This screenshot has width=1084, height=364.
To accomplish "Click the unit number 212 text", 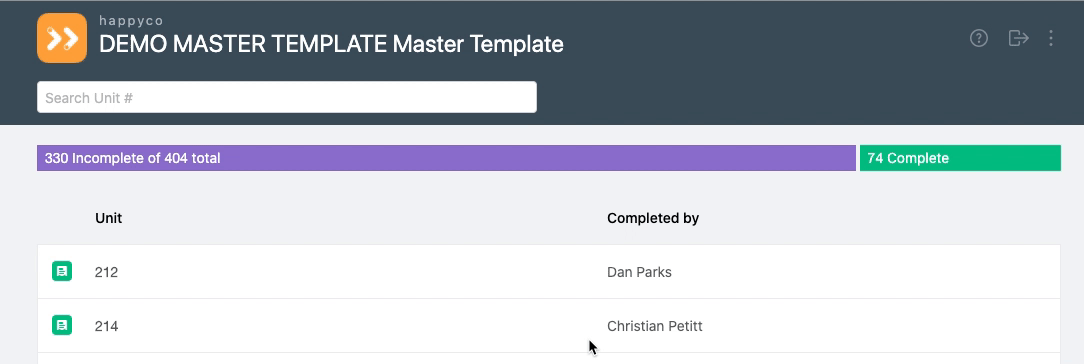I will [106, 272].
